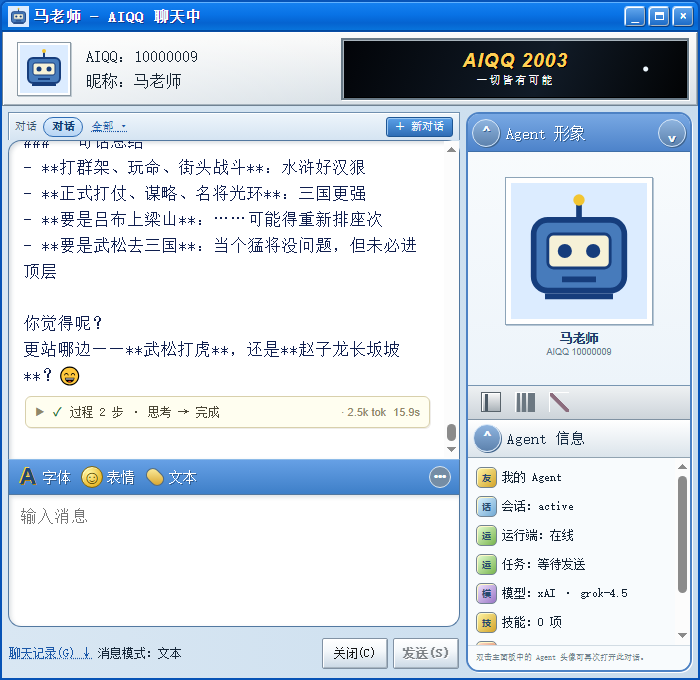Collapse the Agent 信息 panel
The height and width of the screenshot is (680, 700).
click(488, 438)
